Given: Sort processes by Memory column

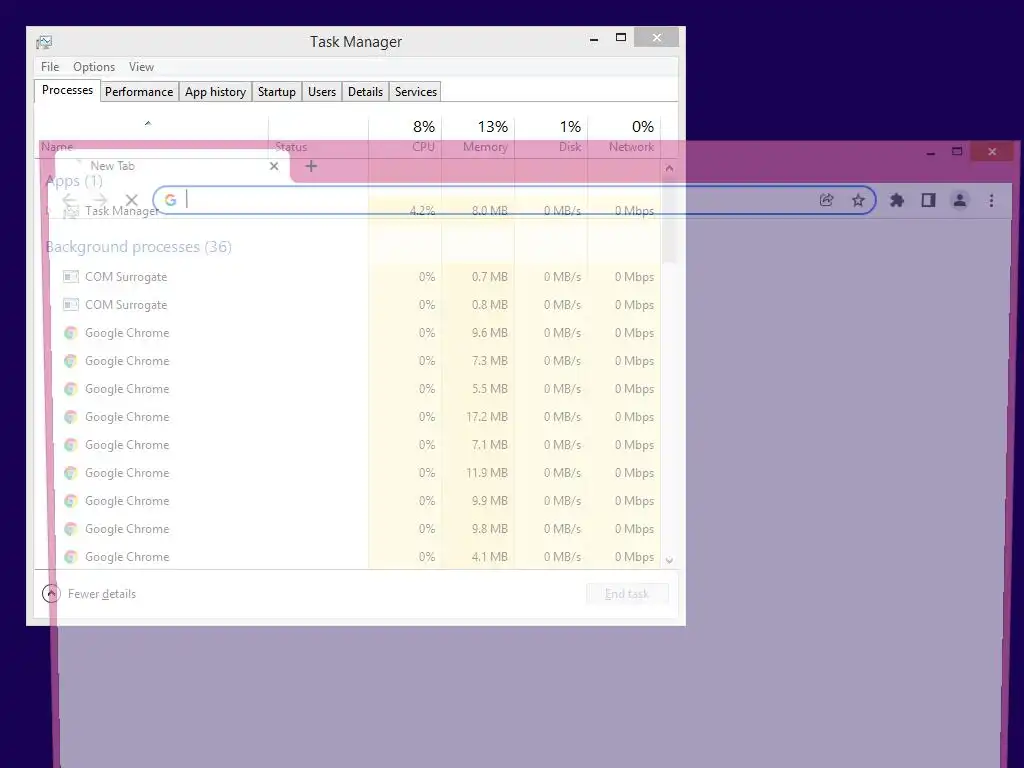Looking at the screenshot, I should coord(479,136).
